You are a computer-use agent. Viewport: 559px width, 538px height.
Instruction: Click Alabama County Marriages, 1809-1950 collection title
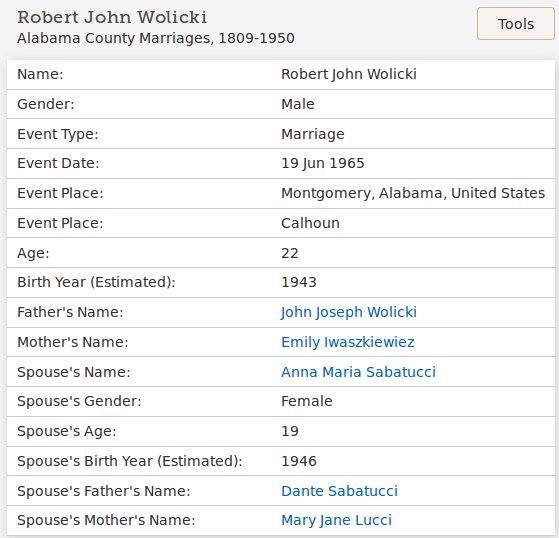[156, 38]
